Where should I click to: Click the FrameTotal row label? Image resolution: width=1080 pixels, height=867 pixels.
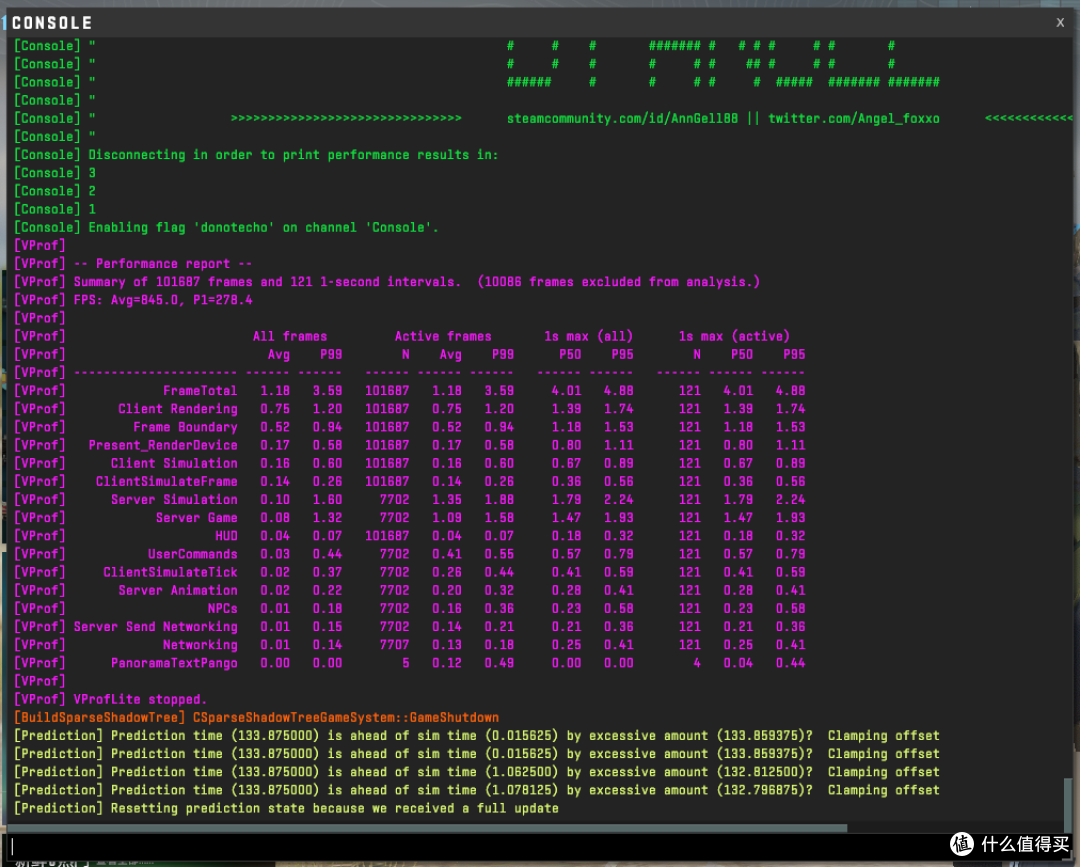[200, 390]
